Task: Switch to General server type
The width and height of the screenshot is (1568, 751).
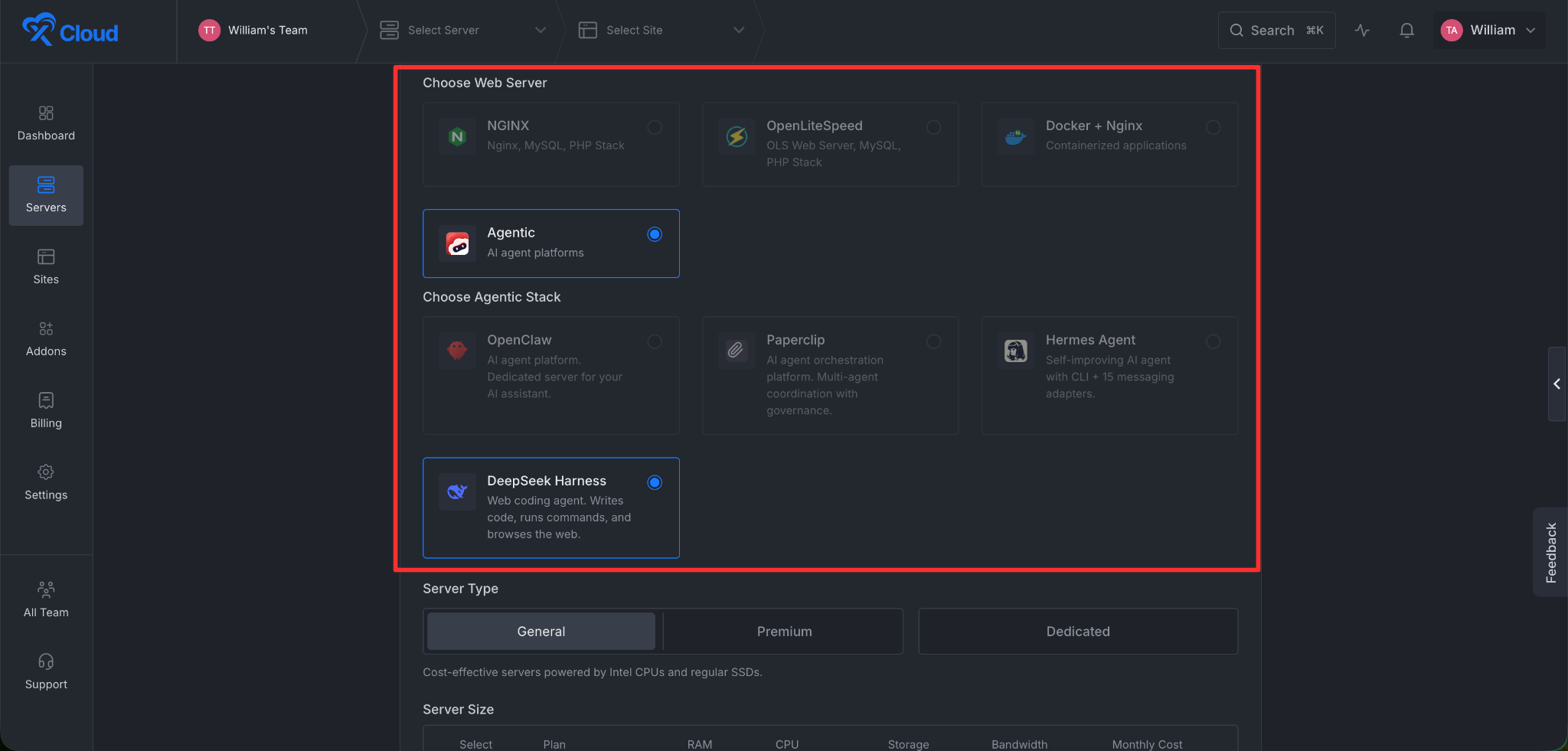Action: click(541, 632)
